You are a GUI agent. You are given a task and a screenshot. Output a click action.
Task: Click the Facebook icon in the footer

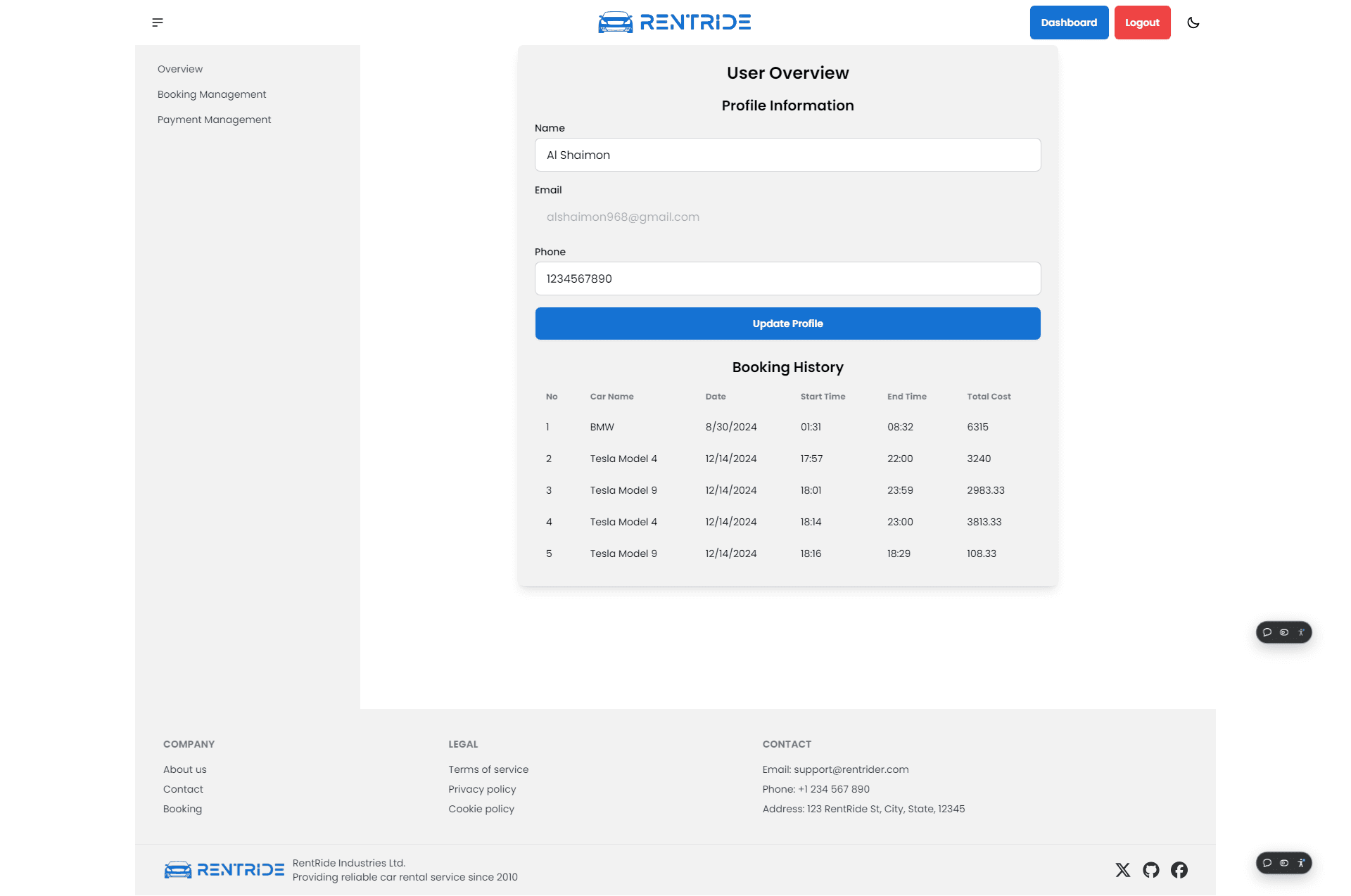click(1179, 870)
